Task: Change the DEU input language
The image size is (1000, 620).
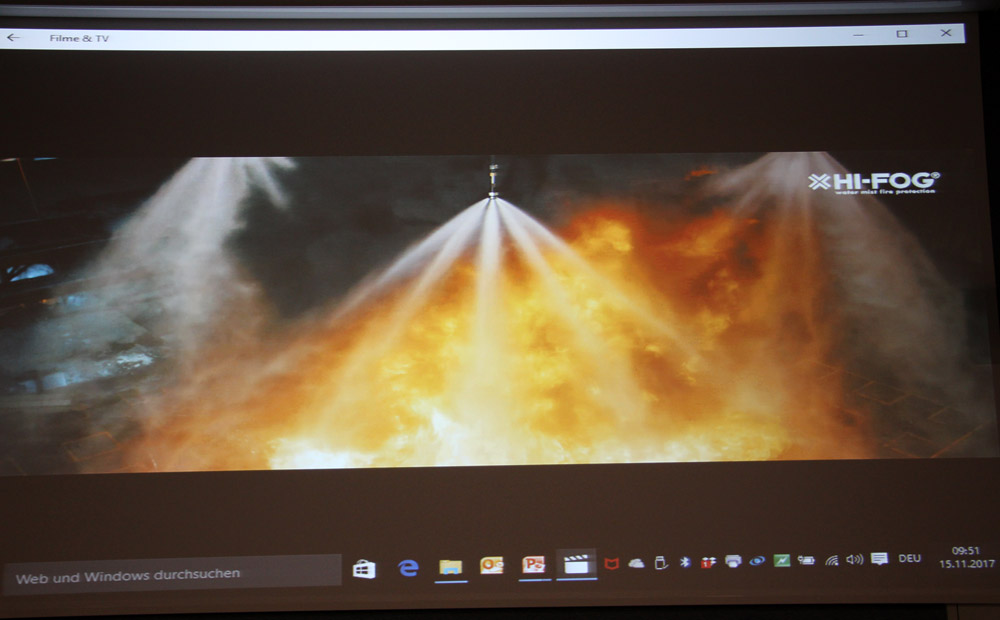Action: tap(909, 558)
